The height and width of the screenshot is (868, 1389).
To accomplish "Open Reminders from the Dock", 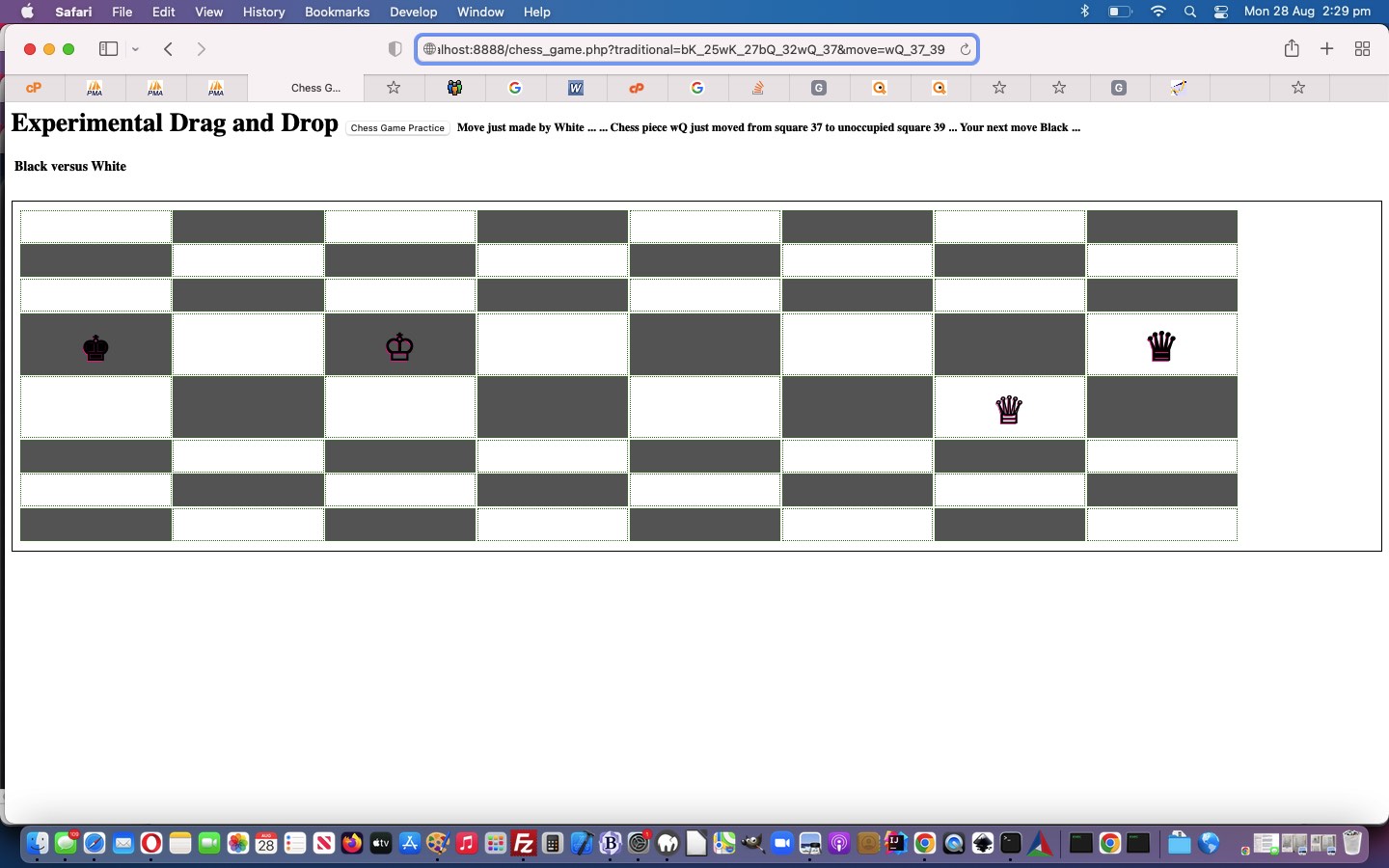I will 295,844.
